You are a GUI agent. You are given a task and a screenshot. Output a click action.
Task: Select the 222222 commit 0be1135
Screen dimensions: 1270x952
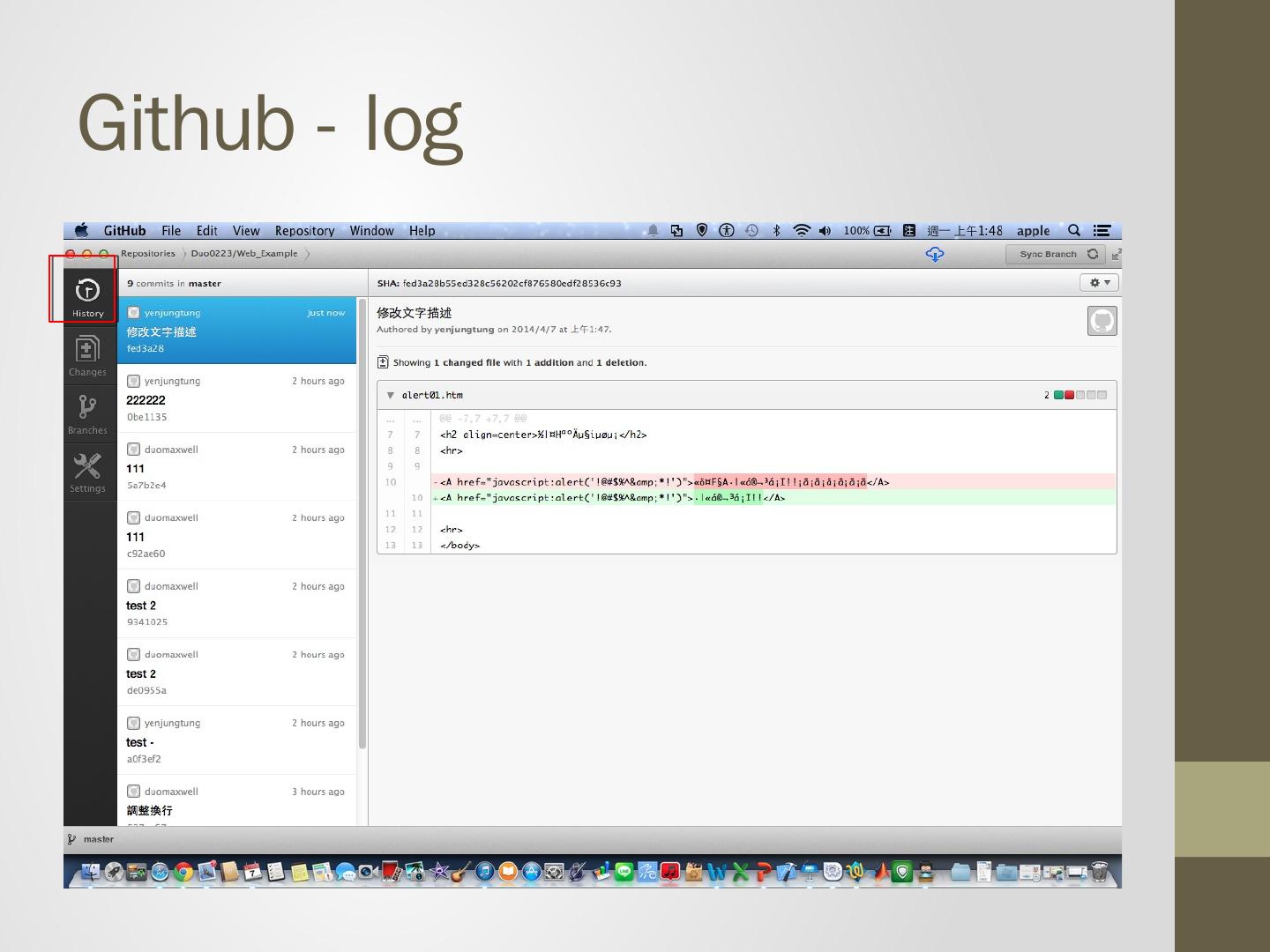236,398
